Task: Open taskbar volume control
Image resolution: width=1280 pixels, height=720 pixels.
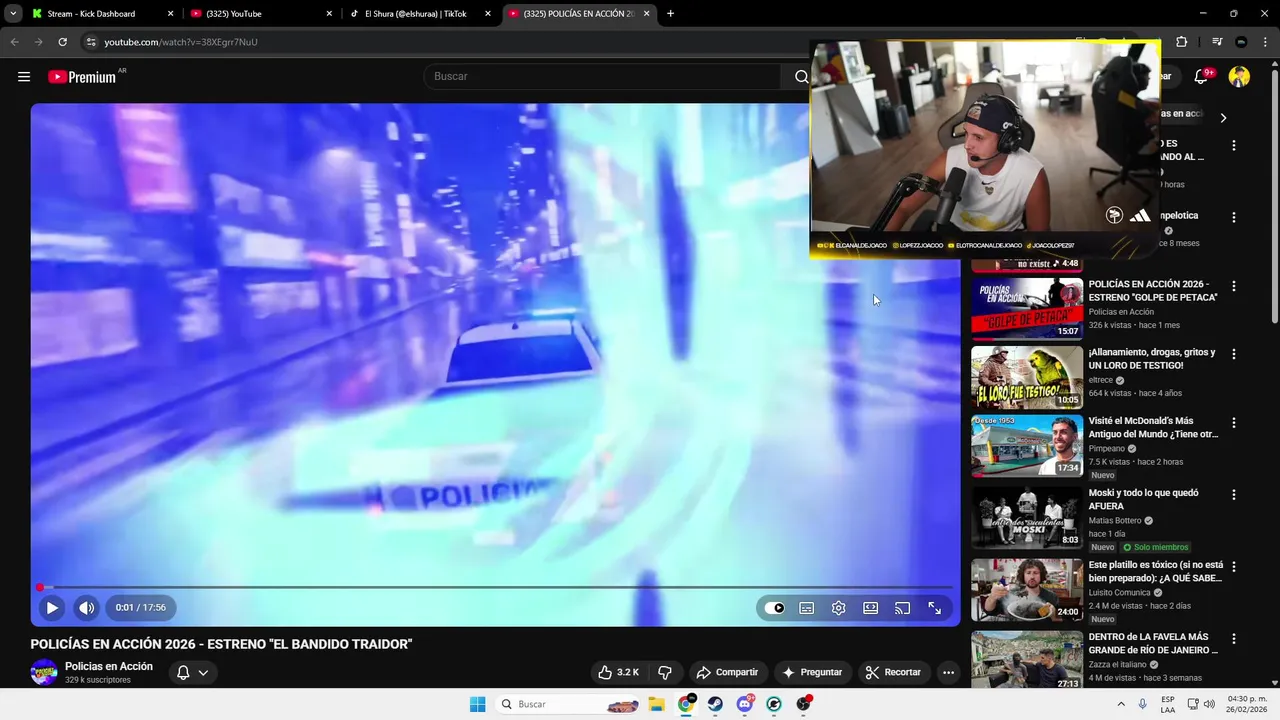Action: [x=1209, y=704]
